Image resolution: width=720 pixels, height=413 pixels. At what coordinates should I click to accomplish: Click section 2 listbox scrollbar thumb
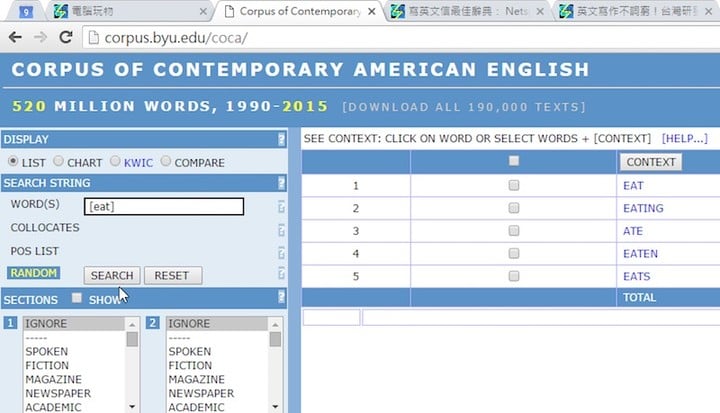pos(275,340)
